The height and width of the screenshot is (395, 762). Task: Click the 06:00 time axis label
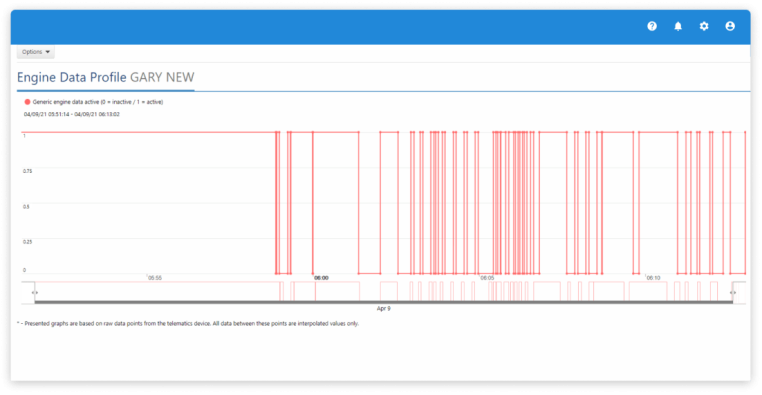pos(321,278)
